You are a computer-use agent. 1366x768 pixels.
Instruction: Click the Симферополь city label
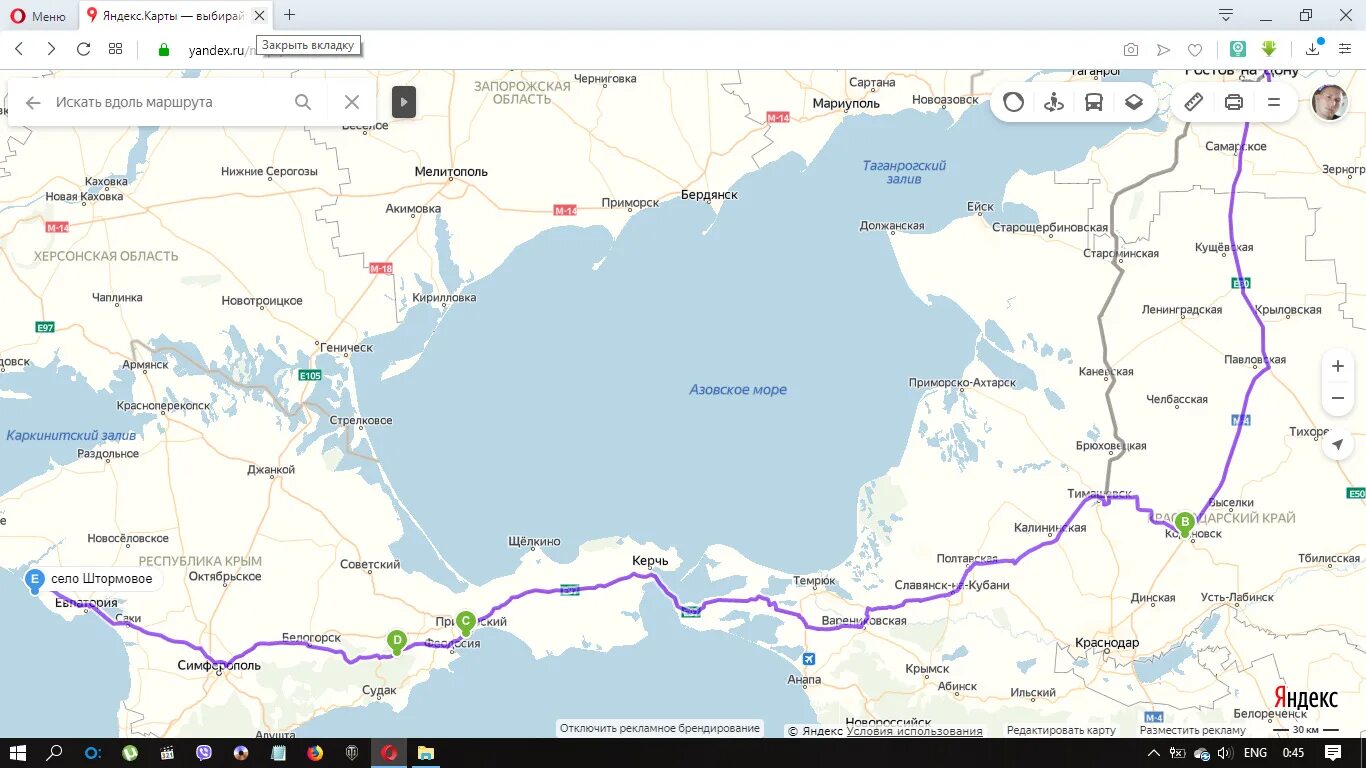pos(219,665)
